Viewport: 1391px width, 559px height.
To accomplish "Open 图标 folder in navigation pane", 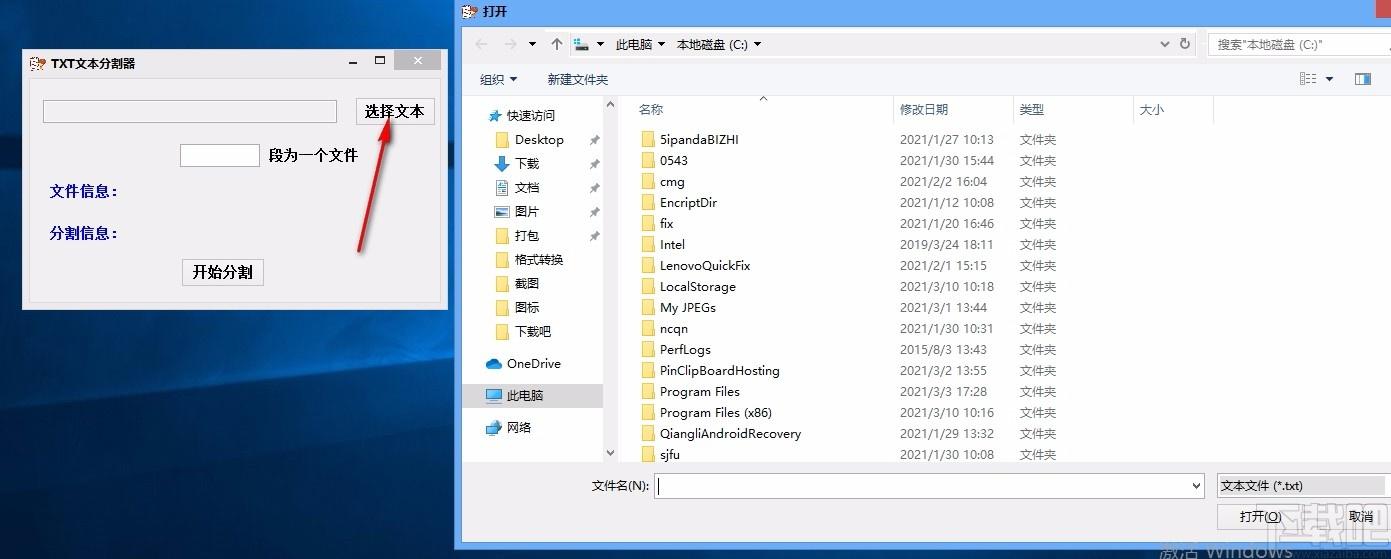I will point(527,307).
